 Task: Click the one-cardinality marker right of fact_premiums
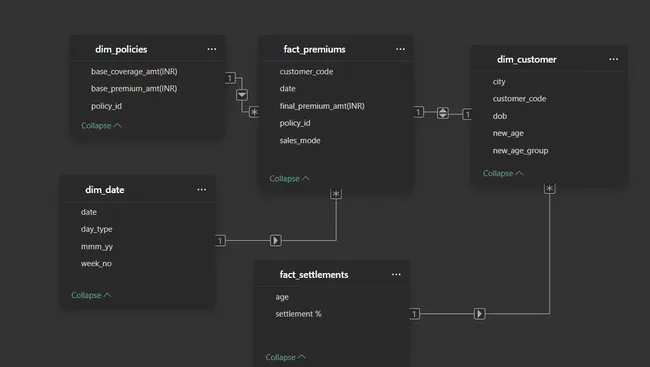pos(419,112)
